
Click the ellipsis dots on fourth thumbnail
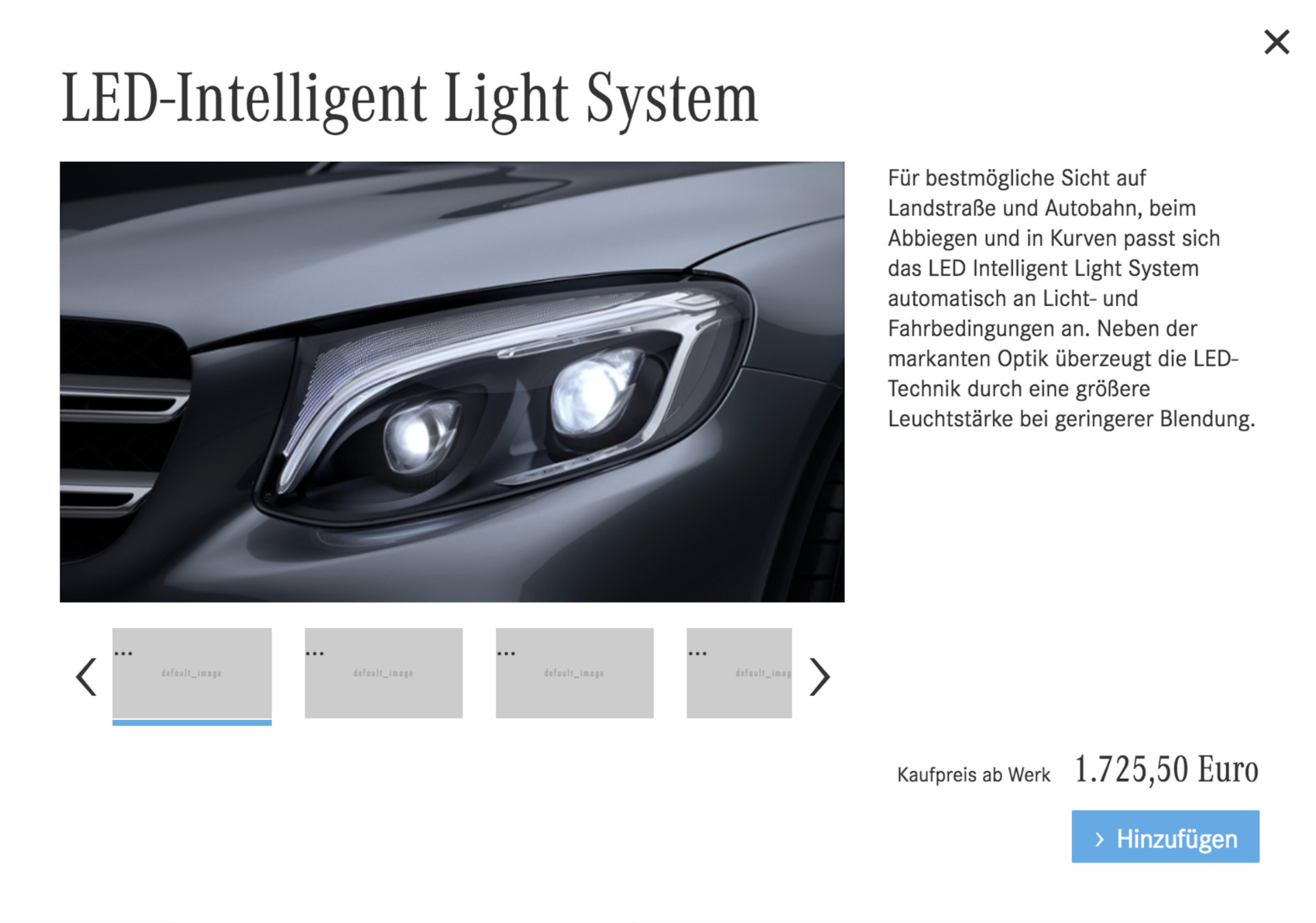click(697, 654)
